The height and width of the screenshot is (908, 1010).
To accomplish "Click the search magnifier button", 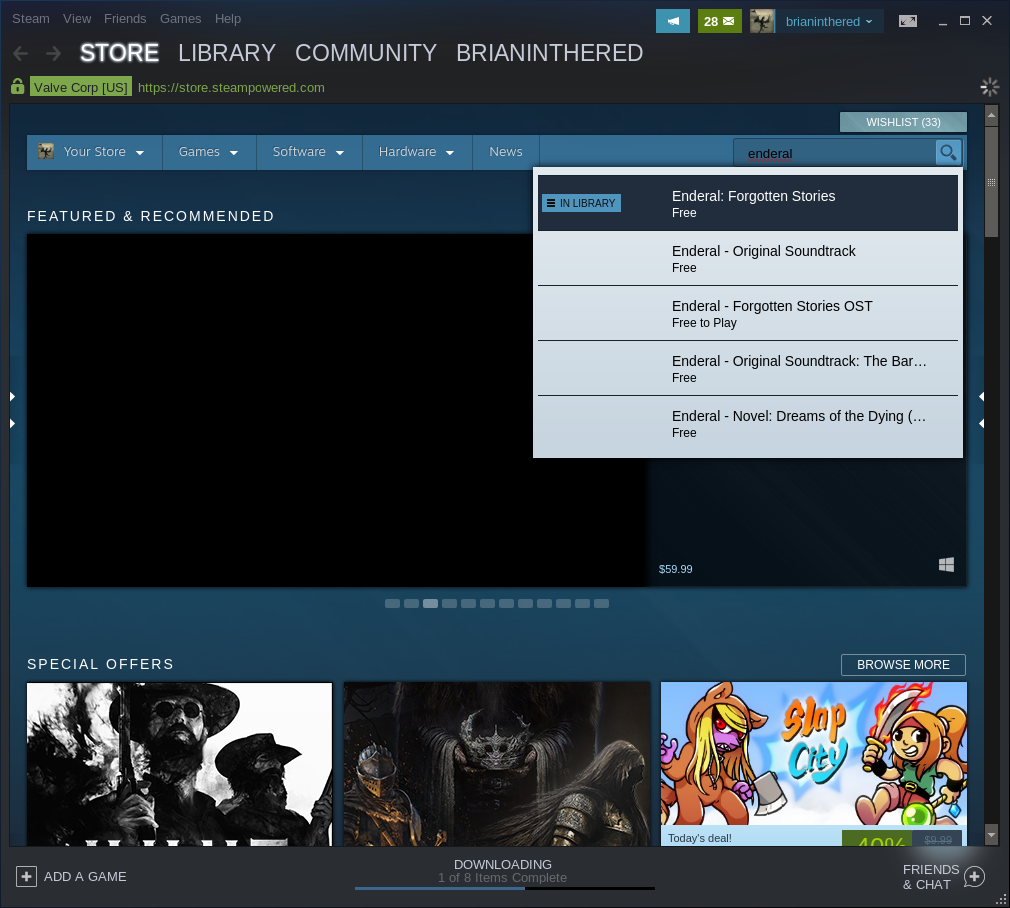I will [948, 153].
